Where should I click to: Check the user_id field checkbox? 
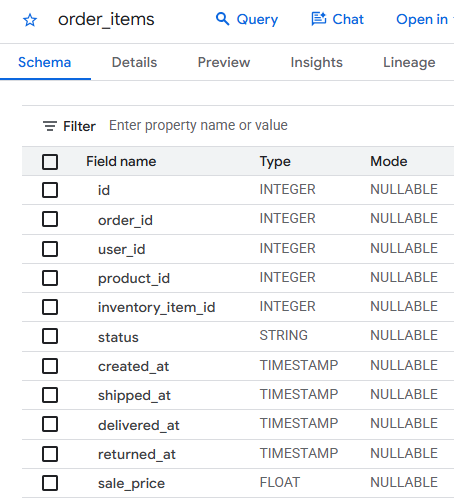tap(50, 249)
